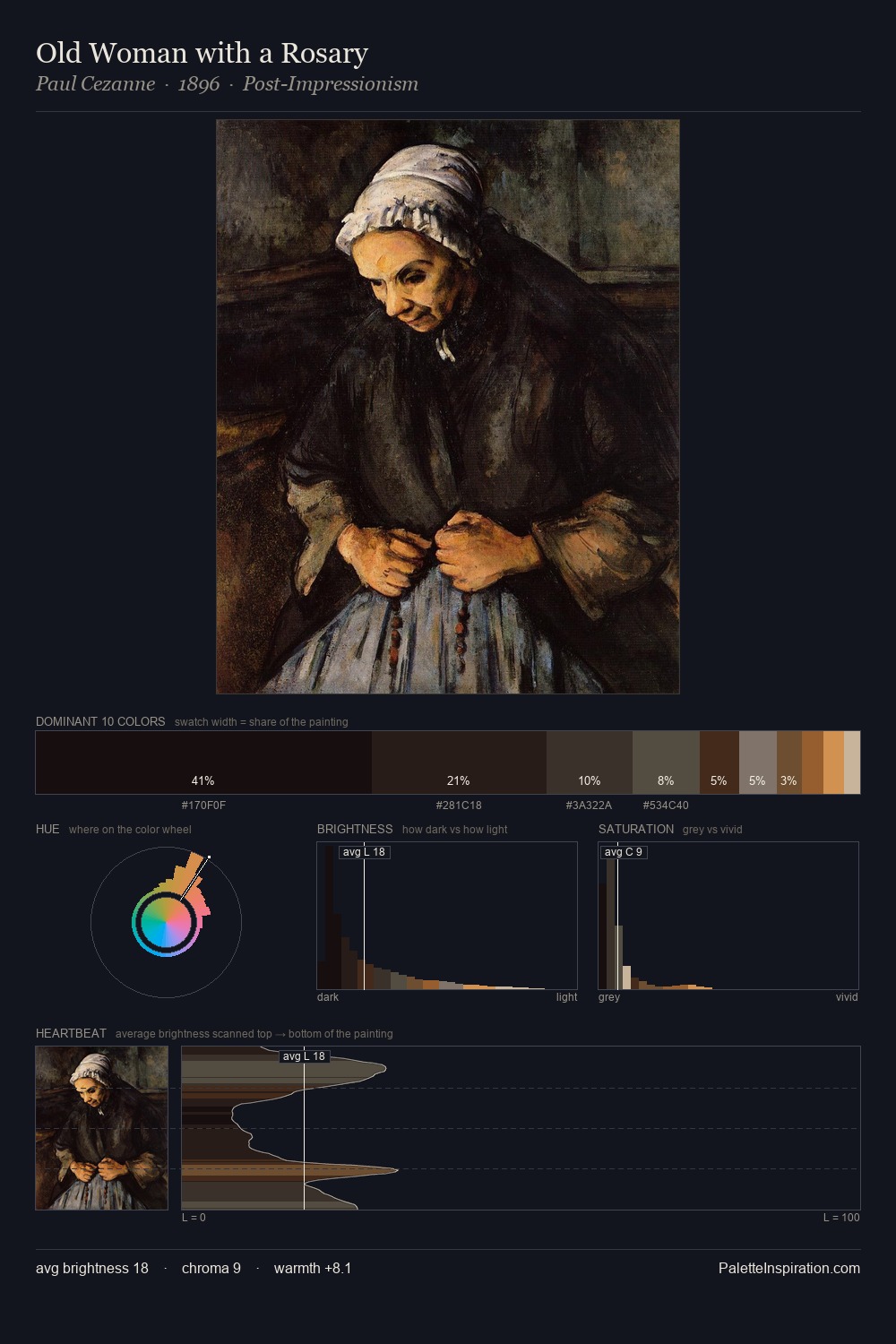
Task: Select the 41% darkest color swatch
Action: pyautogui.click(x=203, y=762)
